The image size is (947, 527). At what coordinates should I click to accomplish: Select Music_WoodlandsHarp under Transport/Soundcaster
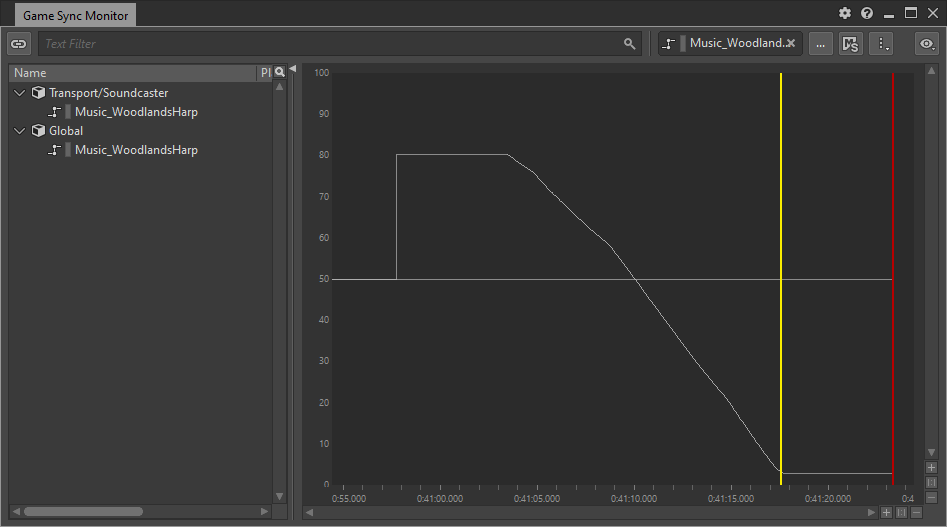point(136,112)
